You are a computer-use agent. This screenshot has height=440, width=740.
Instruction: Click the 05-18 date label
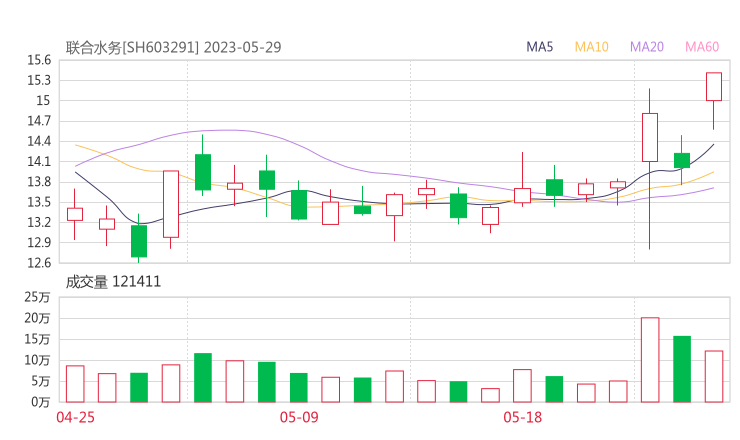point(522,417)
